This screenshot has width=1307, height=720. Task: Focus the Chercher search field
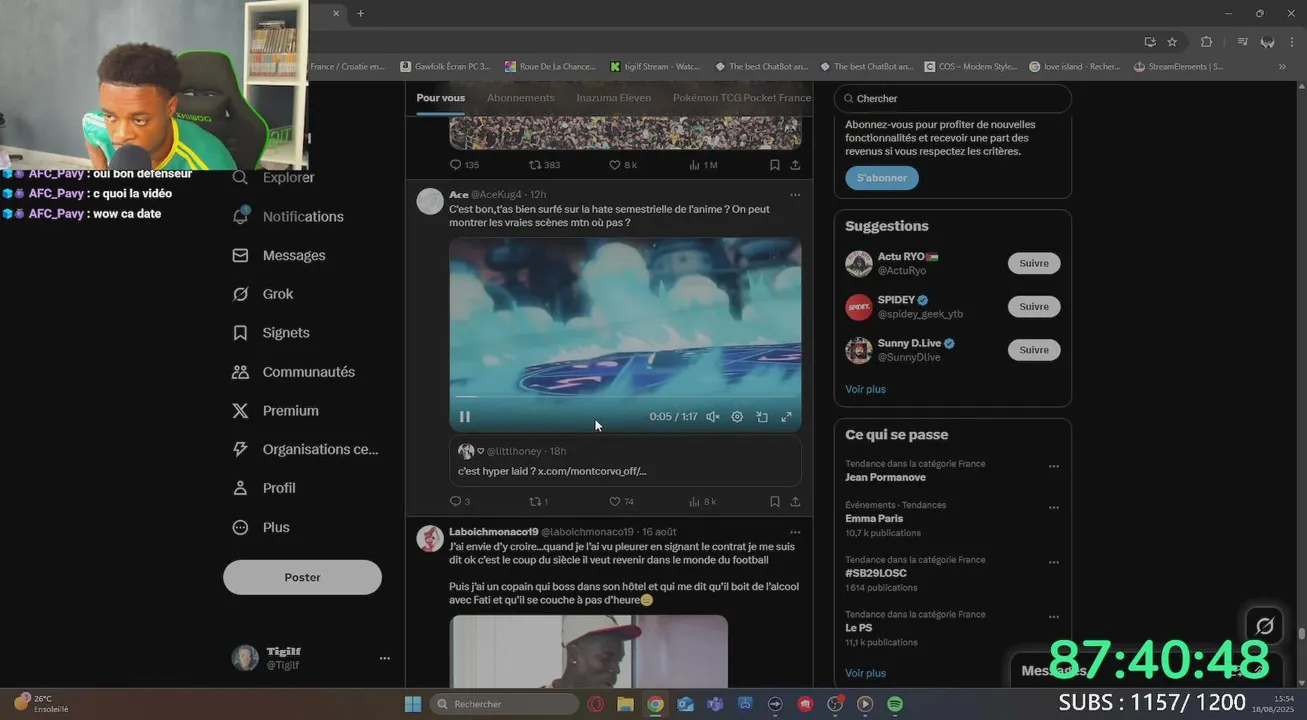tap(953, 99)
